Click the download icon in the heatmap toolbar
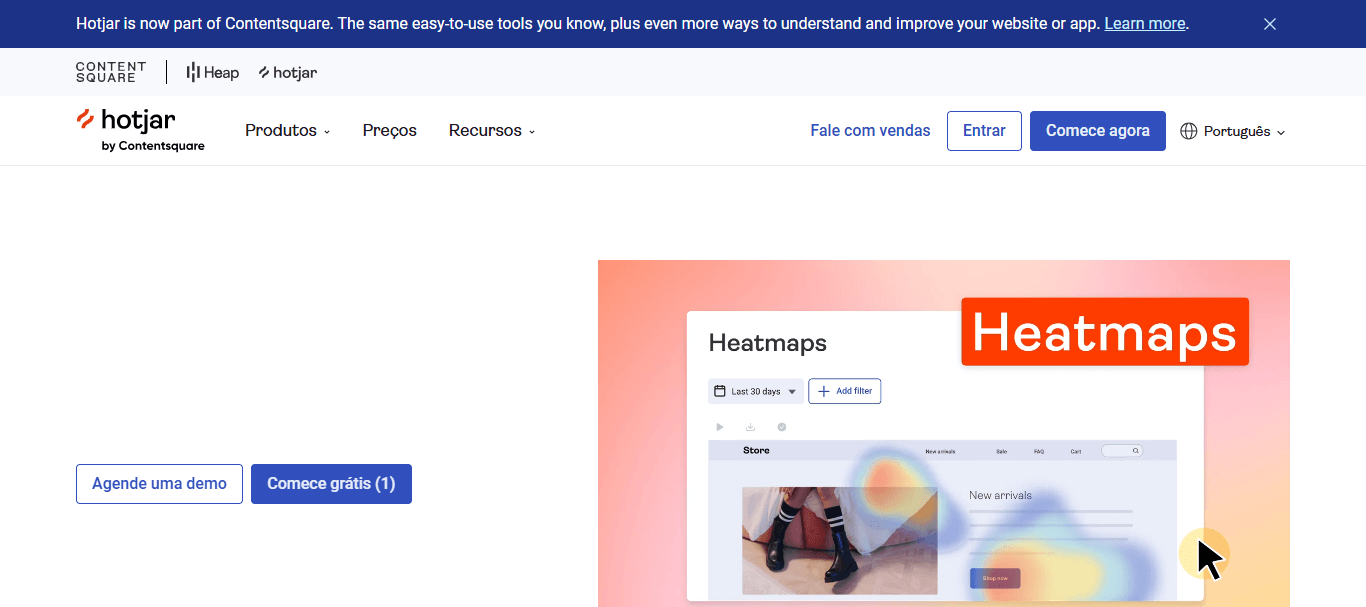Image resolution: width=1366 pixels, height=607 pixels. click(x=751, y=427)
